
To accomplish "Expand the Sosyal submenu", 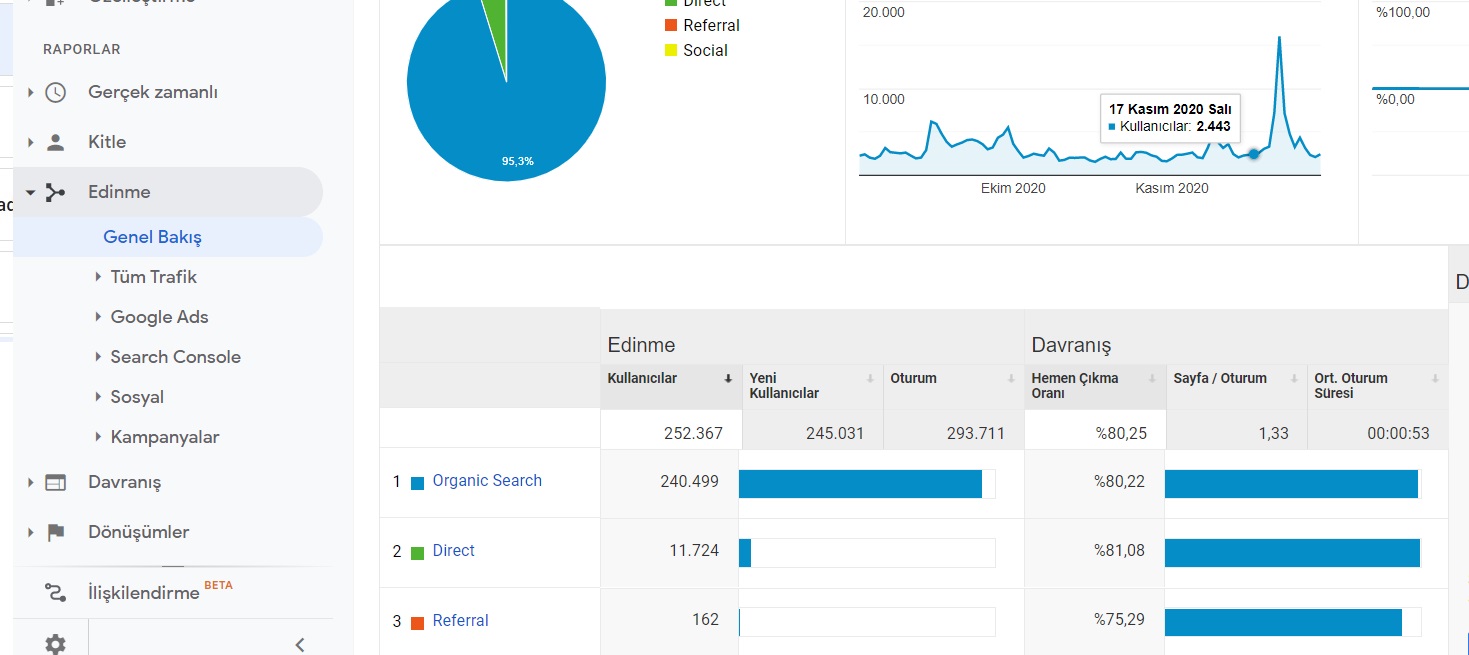I will [129, 397].
